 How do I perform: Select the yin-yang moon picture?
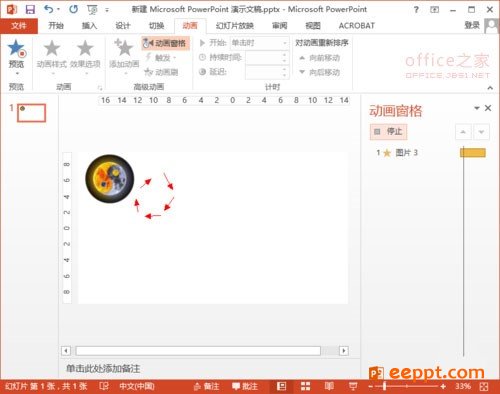point(110,179)
